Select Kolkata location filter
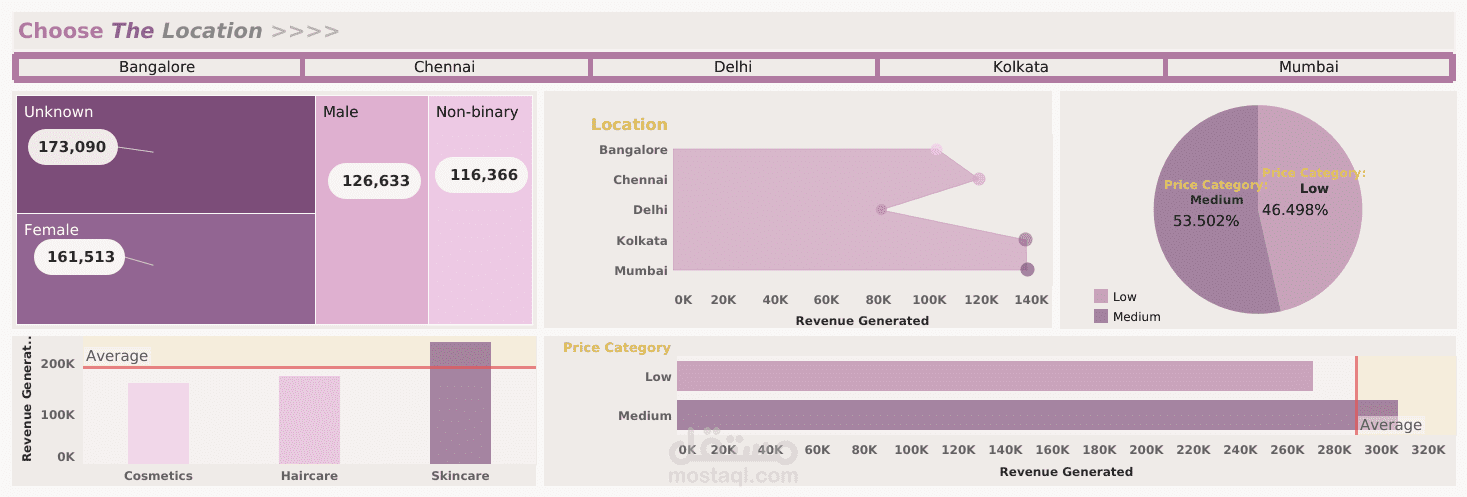The height and width of the screenshot is (497, 1467). click(x=1021, y=67)
